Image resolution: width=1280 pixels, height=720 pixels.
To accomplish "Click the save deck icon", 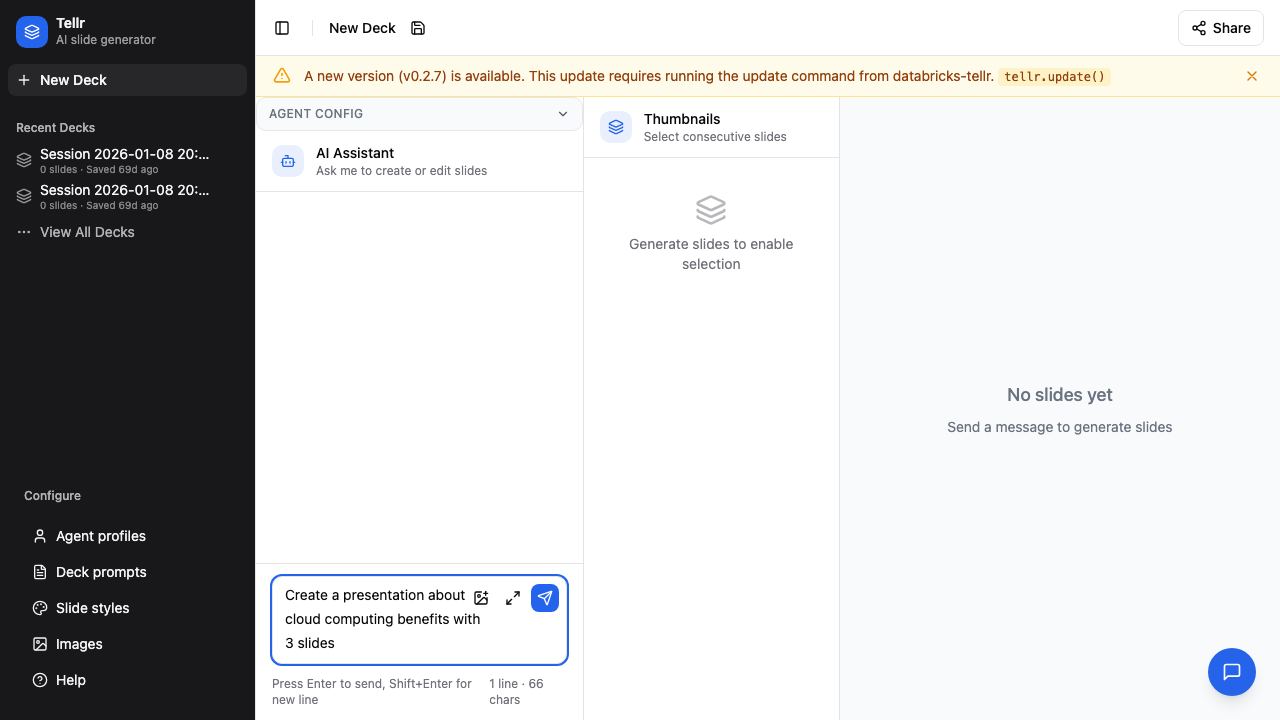I will tap(418, 28).
